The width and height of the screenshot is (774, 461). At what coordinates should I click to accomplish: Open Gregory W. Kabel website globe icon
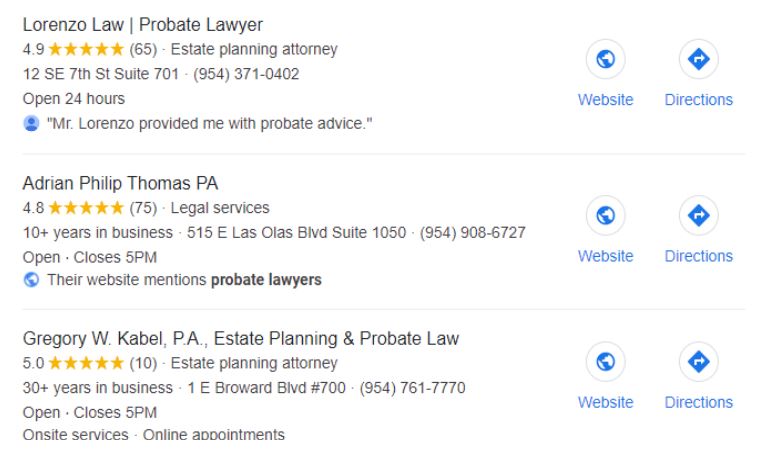[605, 361]
